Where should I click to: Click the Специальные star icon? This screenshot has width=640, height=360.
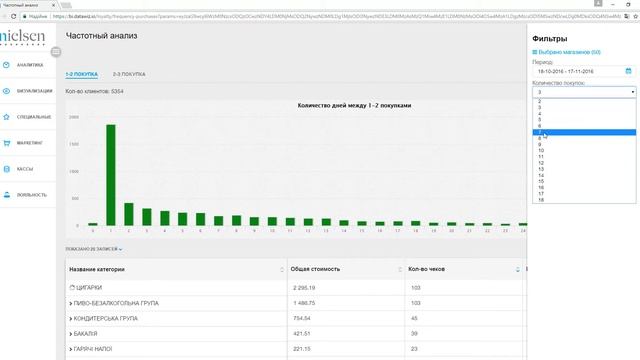click(6, 117)
